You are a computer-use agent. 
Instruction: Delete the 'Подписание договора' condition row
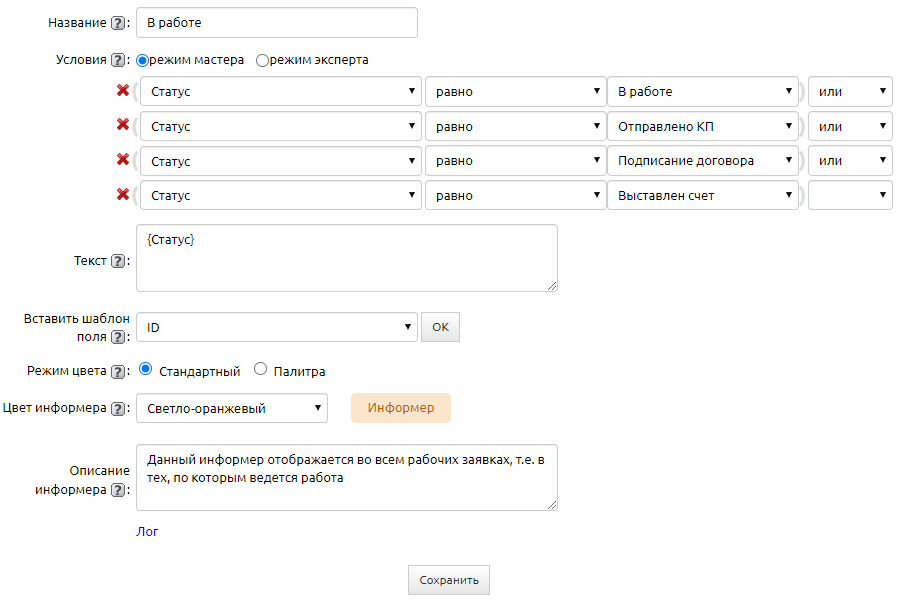point(123,160)
